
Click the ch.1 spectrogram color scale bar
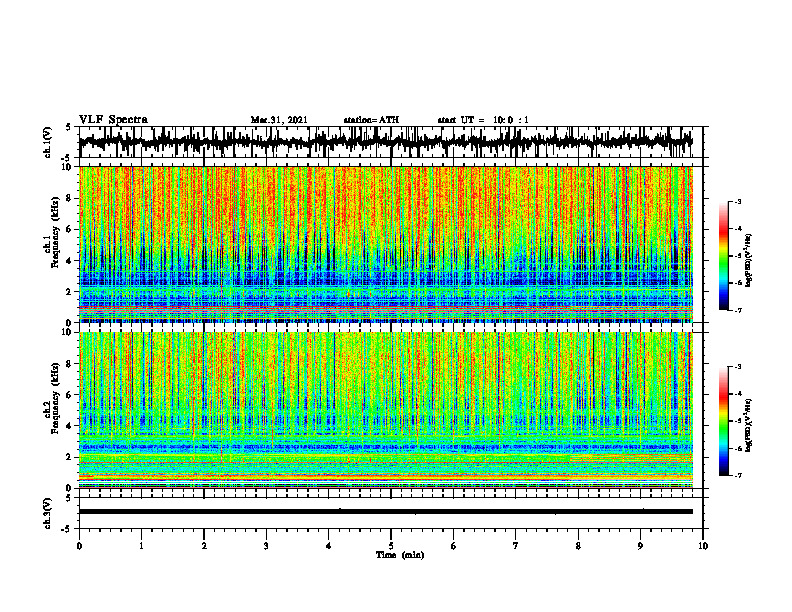point(723,256)
